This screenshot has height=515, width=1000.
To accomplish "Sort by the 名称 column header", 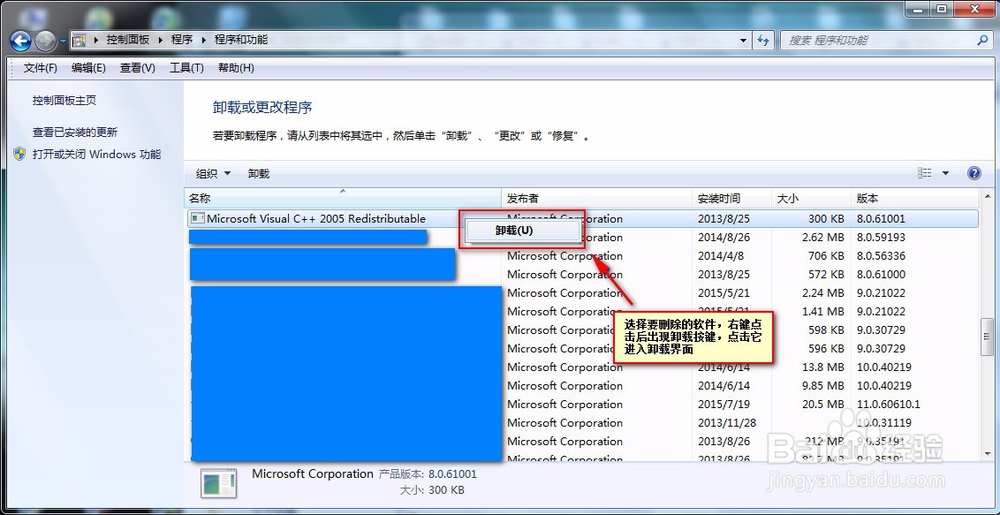I will pyautogui.click(x=343, y=198).
